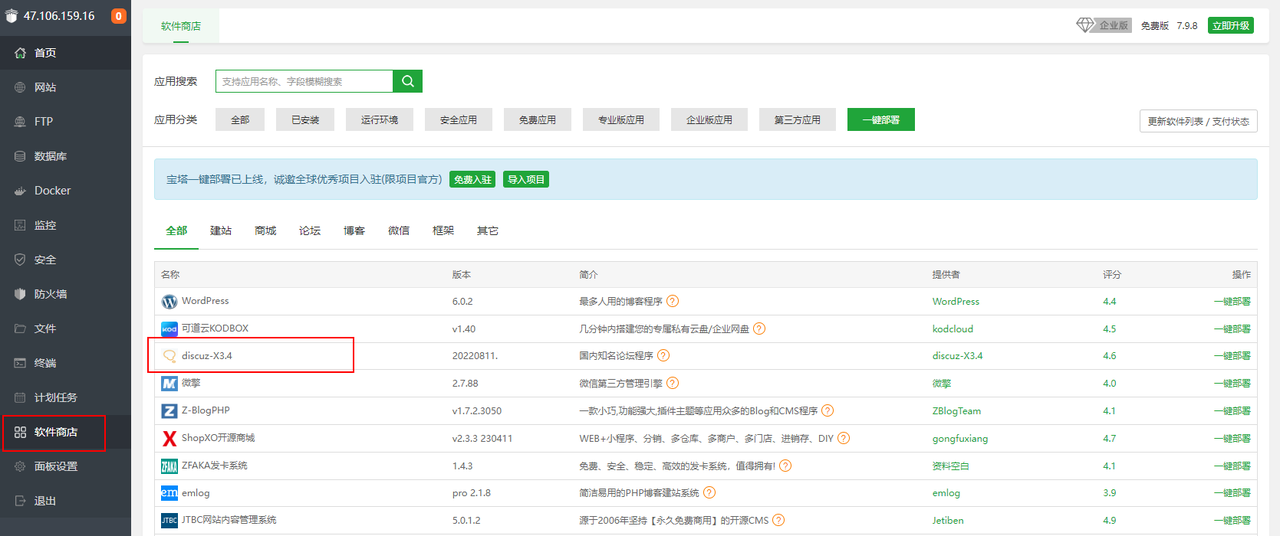Click 一键部署 link for discuz-X3.4
The height and width of the screenshot is (536, 1280).
click(x=1232, y=356)
